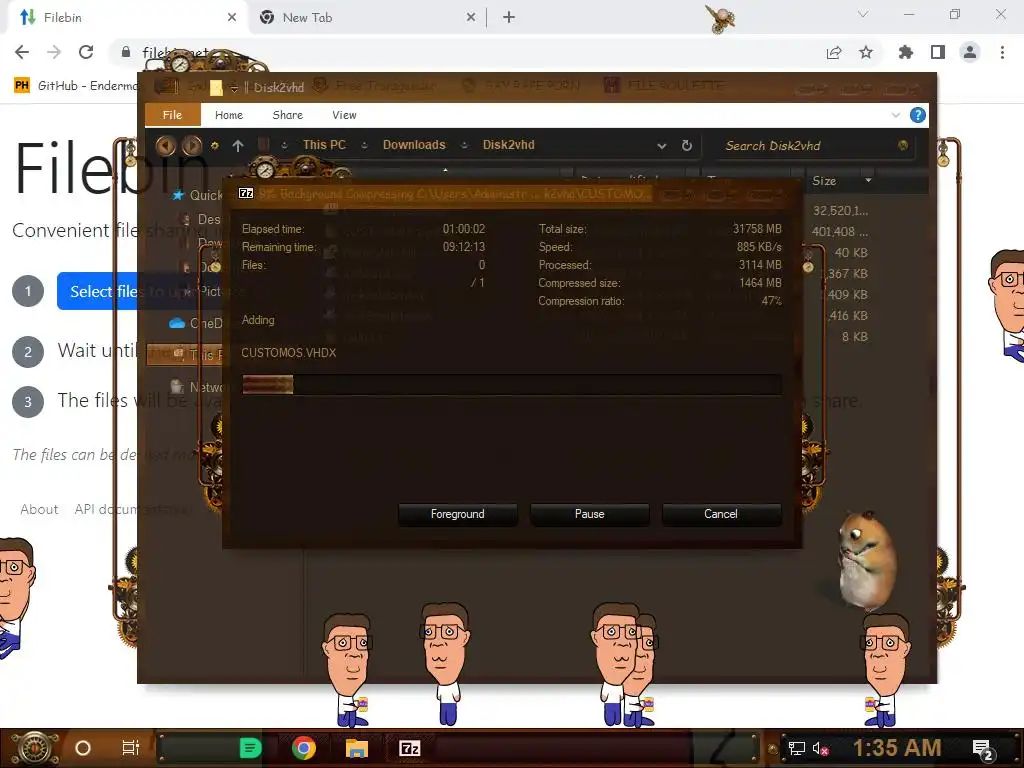Viewport: 1024px width, 768px height.
Task: Expand the Explorer ribbon chevron
Action: 895,116
